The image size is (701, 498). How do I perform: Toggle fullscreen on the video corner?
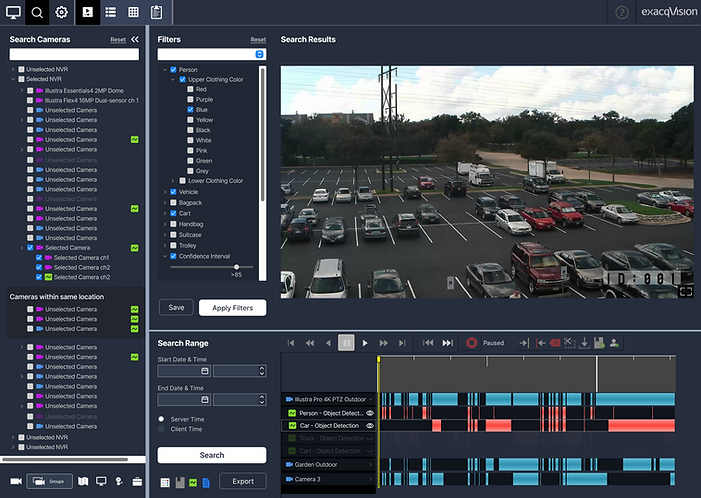tap(685, 291)
